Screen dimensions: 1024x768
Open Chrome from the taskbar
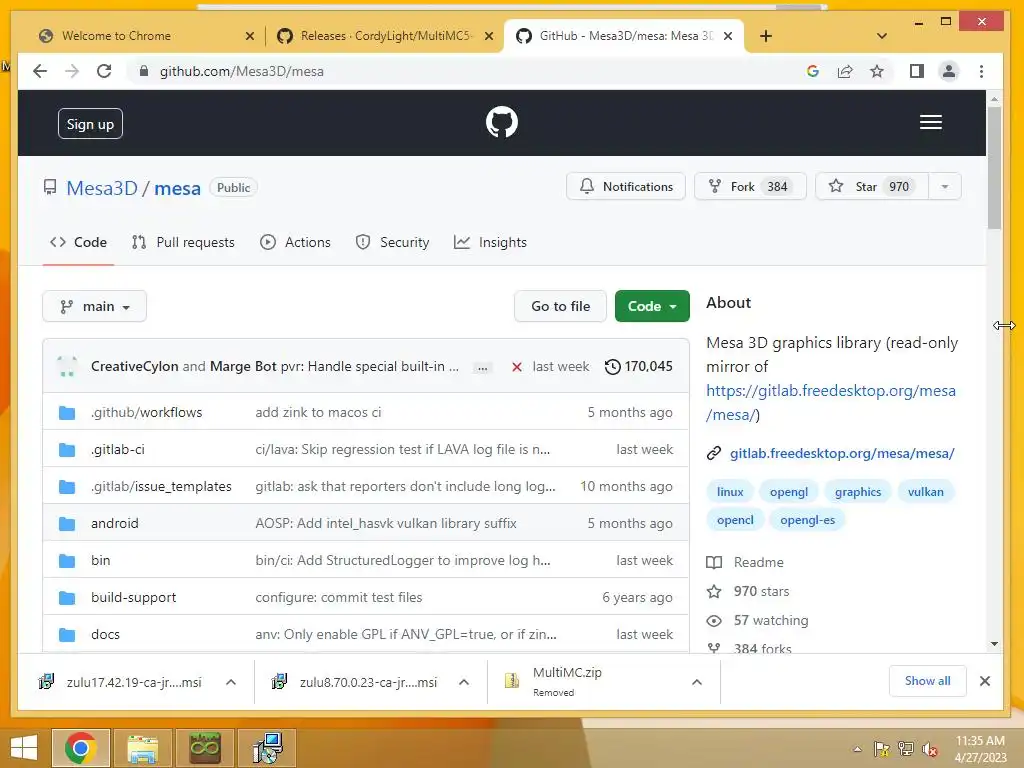click(x=81, y=748)
